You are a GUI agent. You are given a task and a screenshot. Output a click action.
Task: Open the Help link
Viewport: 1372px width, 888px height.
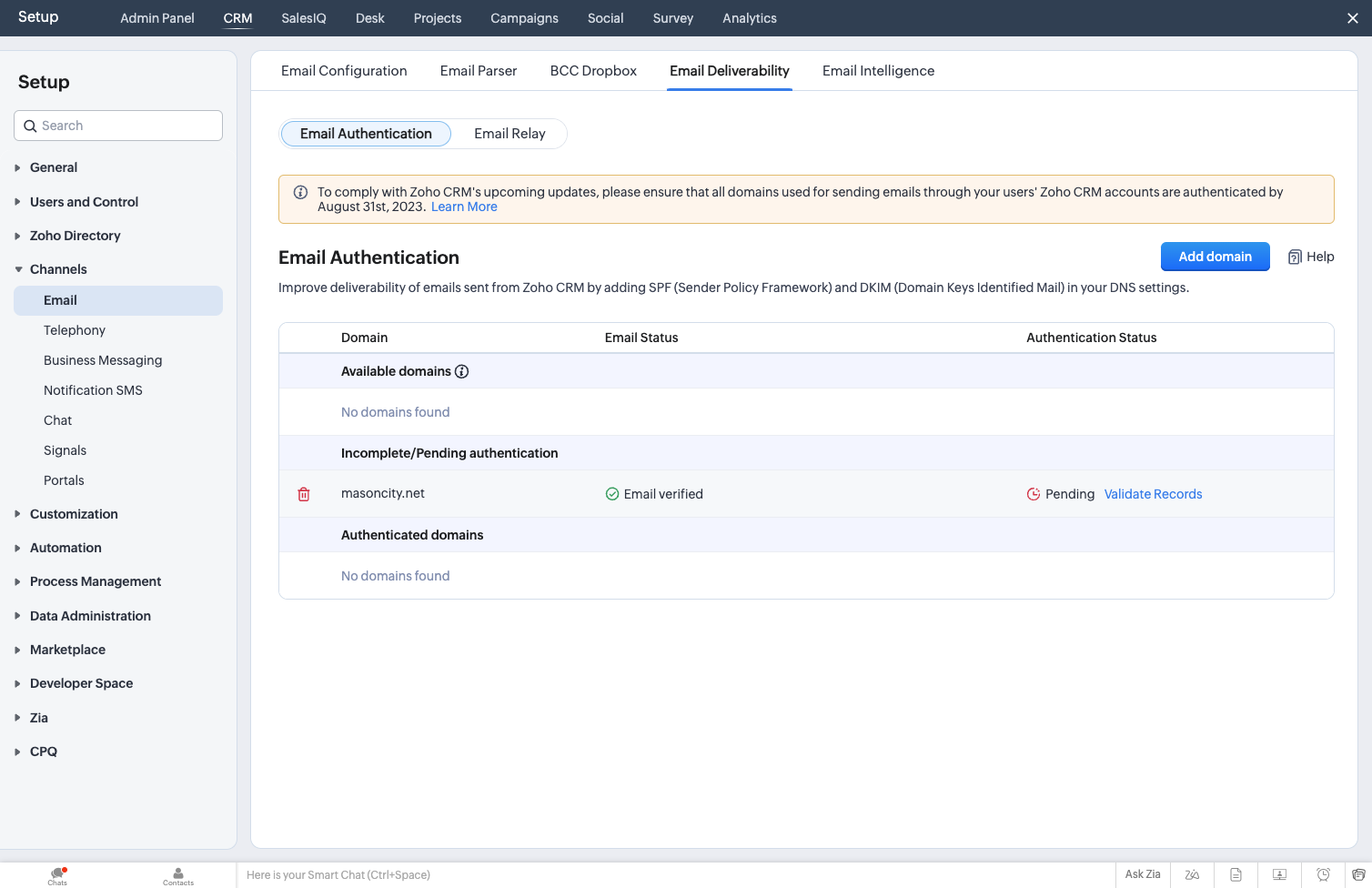[x=1311, y=257]
